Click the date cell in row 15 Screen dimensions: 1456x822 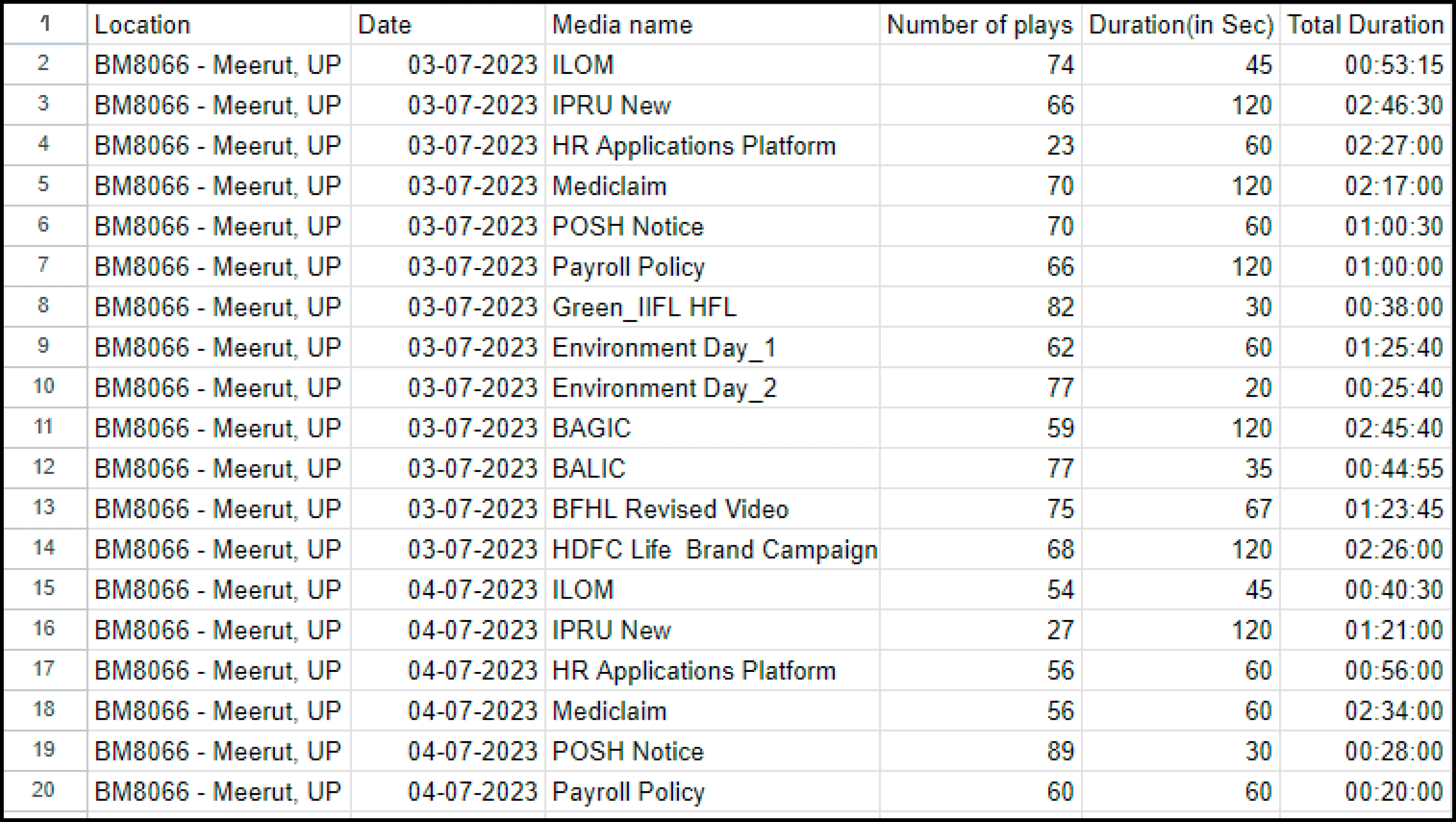coord(448,589)
